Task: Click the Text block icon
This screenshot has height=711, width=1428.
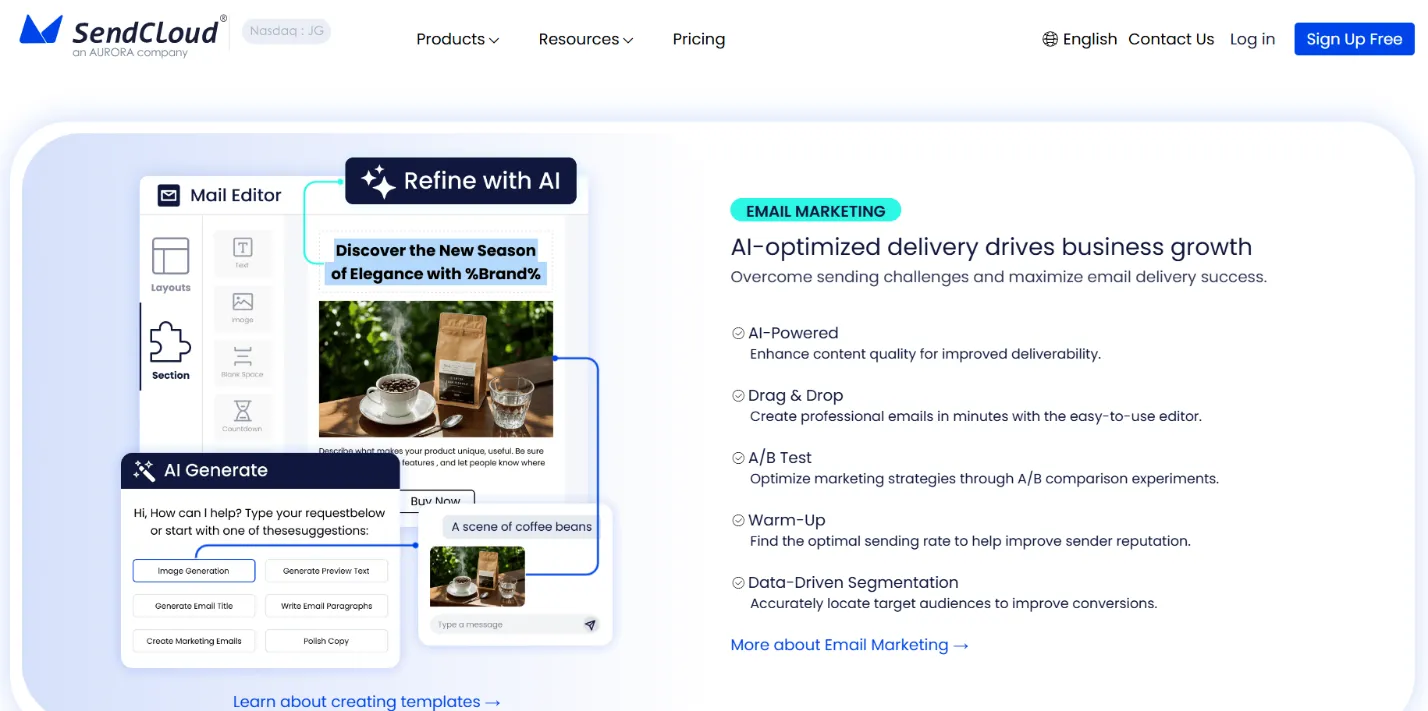Action: [x=242, y=247]
